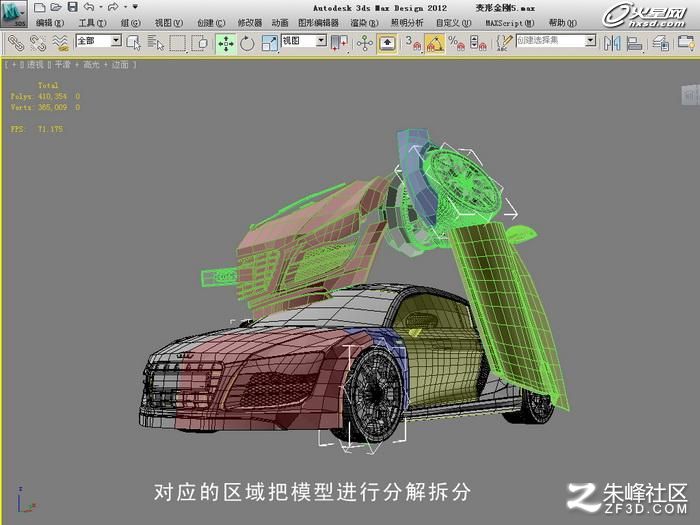This screenshot has height=525, width=700.
Task: Toggle the Spinner Snap button
Action: (478, 43)
